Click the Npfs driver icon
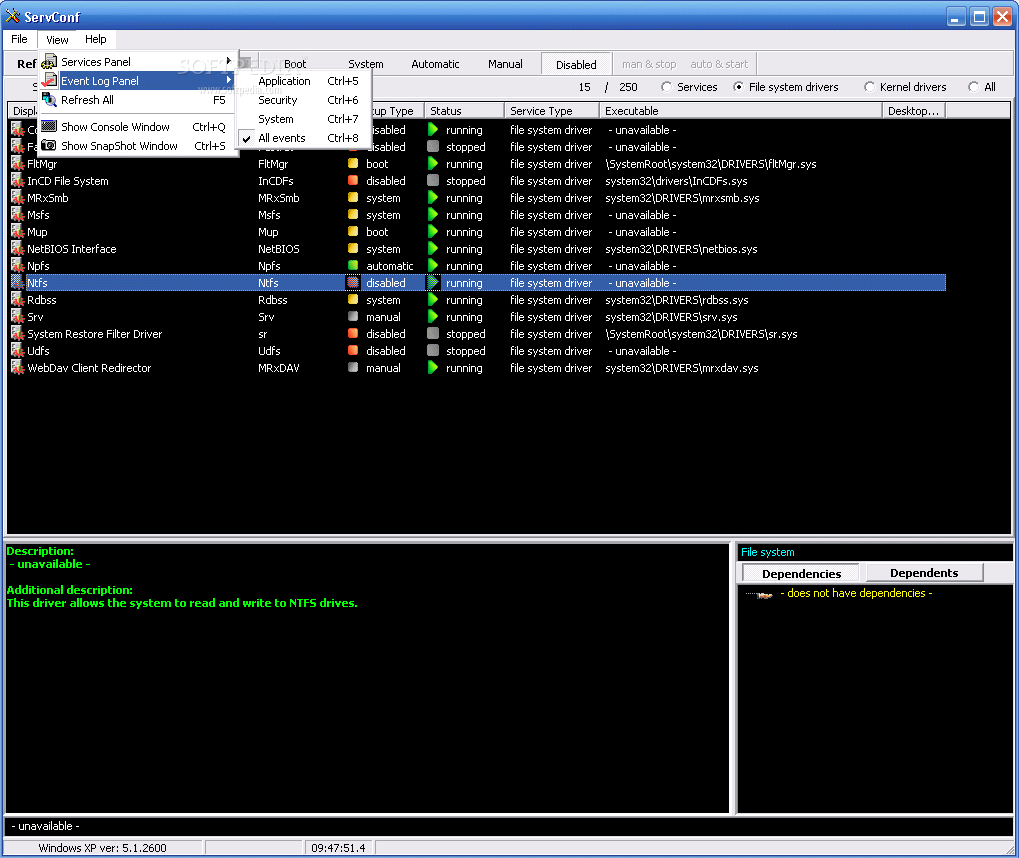The image size is (1019, 858). click(18, 265)
